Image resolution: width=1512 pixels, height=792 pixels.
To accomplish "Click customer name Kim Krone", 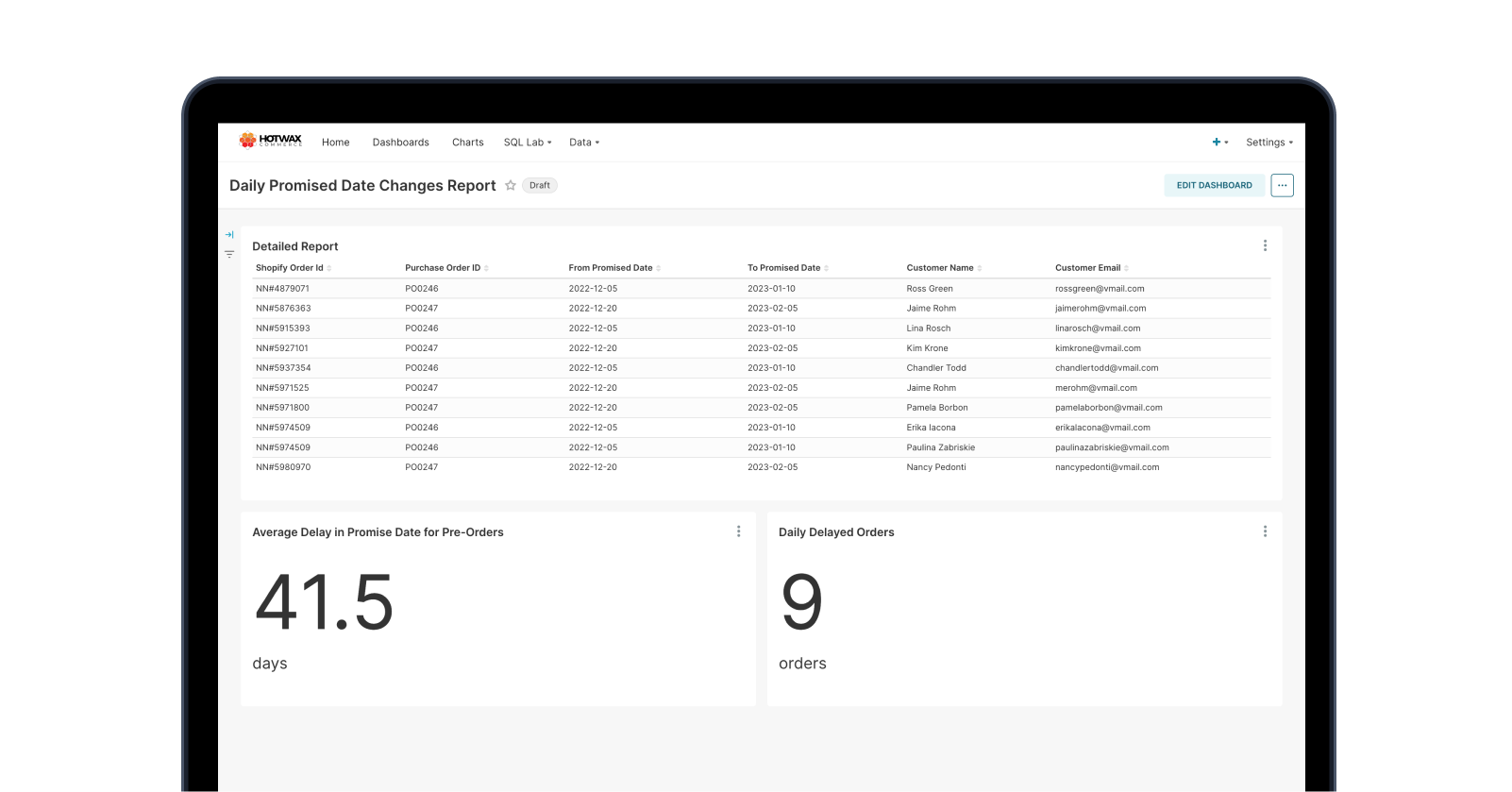I will [x=927, y=348].
